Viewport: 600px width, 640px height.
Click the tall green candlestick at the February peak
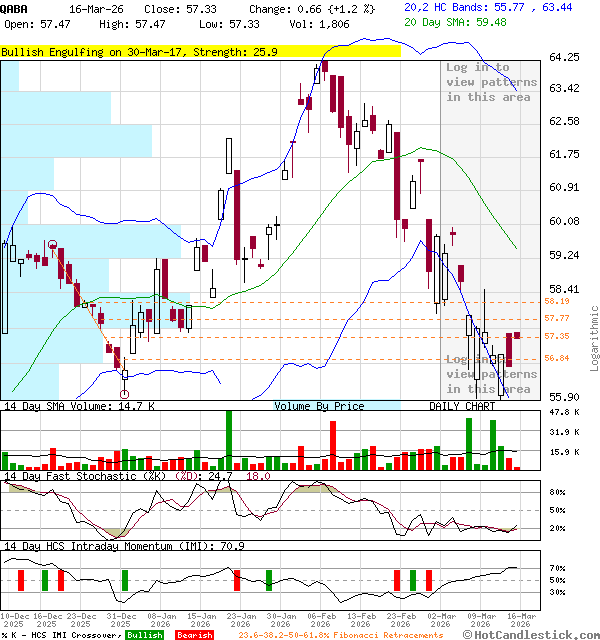(x=316, y=74)
